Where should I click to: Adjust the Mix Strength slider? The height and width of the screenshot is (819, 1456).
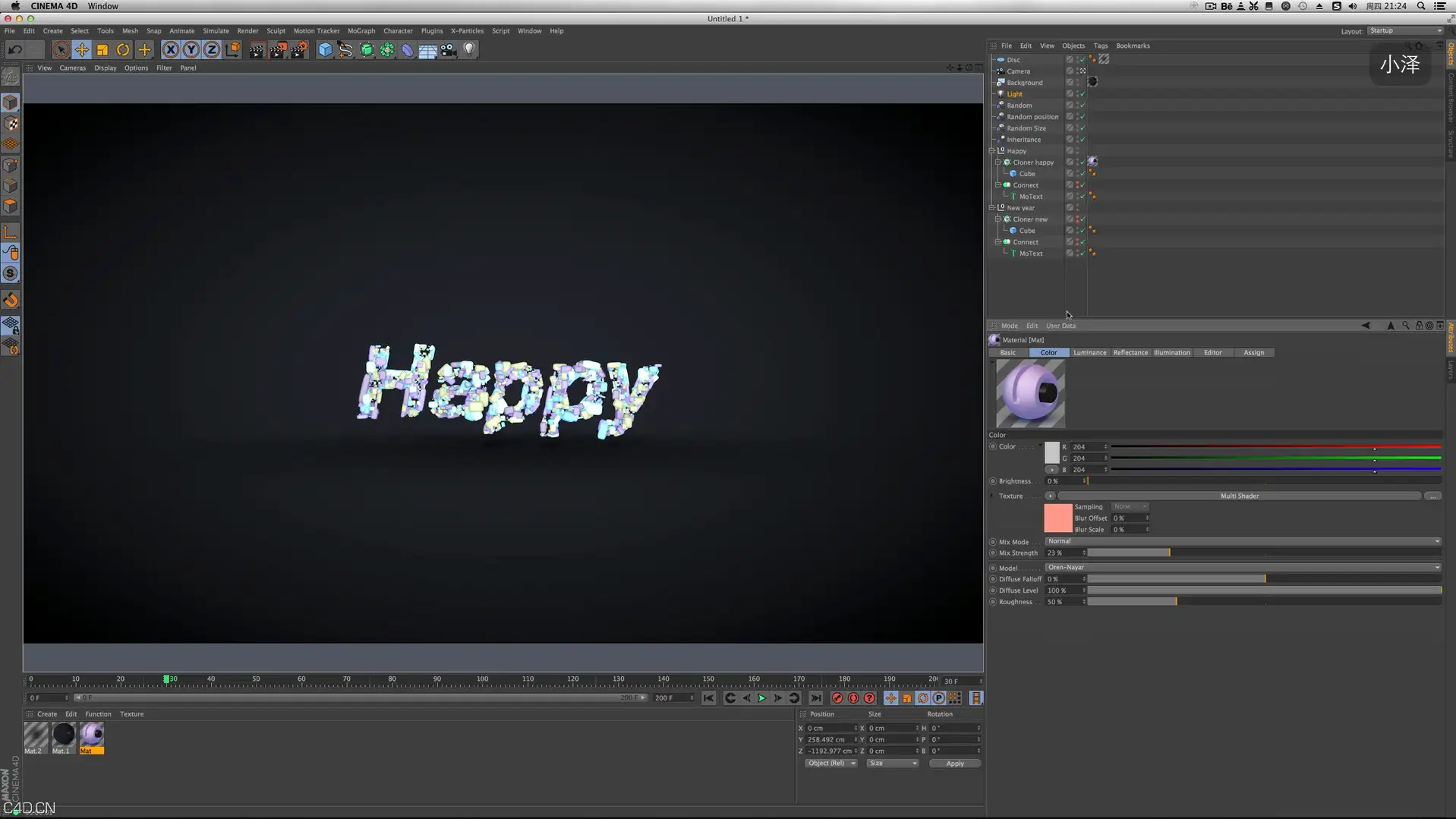coord(1264,553)
